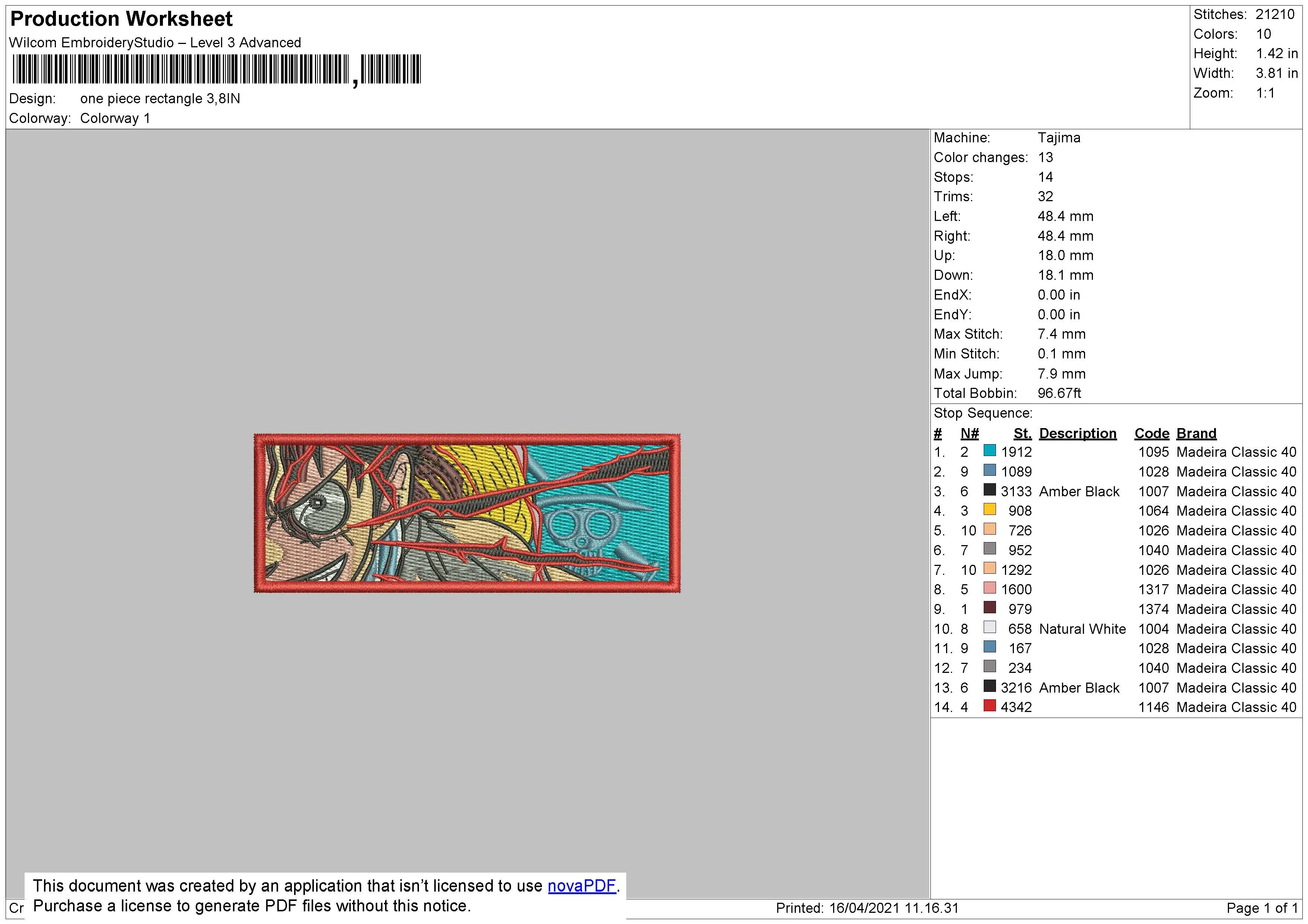Click the Left value 48.4 mm
The height and width of the screenshot is (924, 1308).
1065,216
